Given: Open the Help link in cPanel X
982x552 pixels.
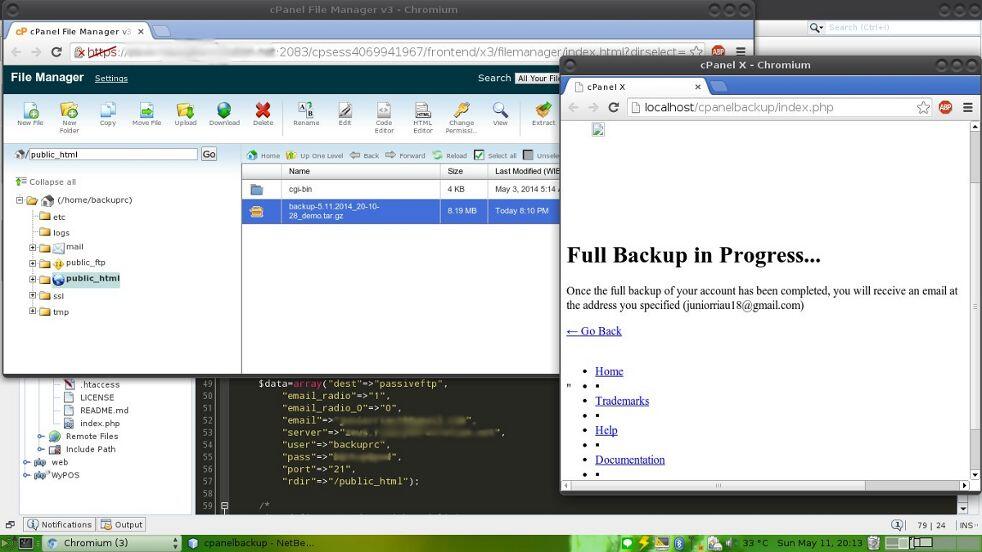Looking at the screenshot, I should pos(606,430).
